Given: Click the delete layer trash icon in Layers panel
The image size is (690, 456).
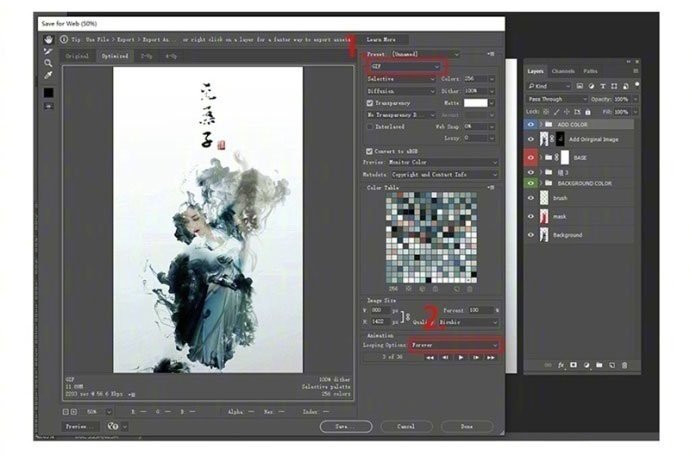Looking at the screenshot, I should tap(624, 365).
